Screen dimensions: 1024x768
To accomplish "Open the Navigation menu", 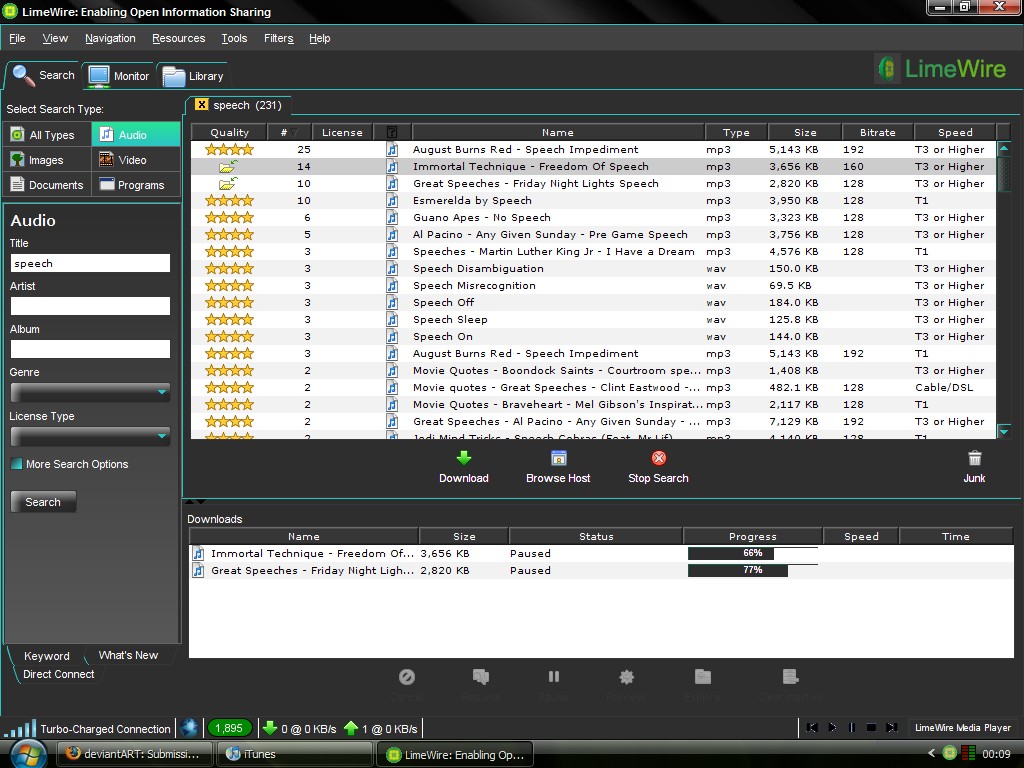I will (x=110, y=39).
